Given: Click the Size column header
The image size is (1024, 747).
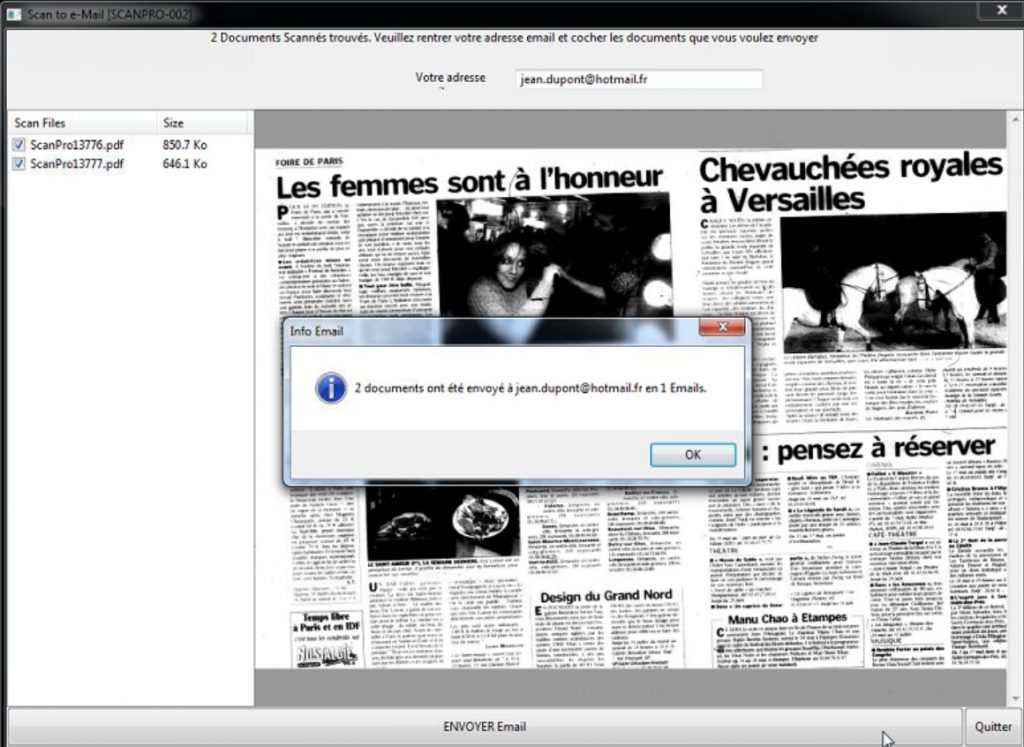Looking at the screenshot, I should pyautogui.click(x=174, y=123).
